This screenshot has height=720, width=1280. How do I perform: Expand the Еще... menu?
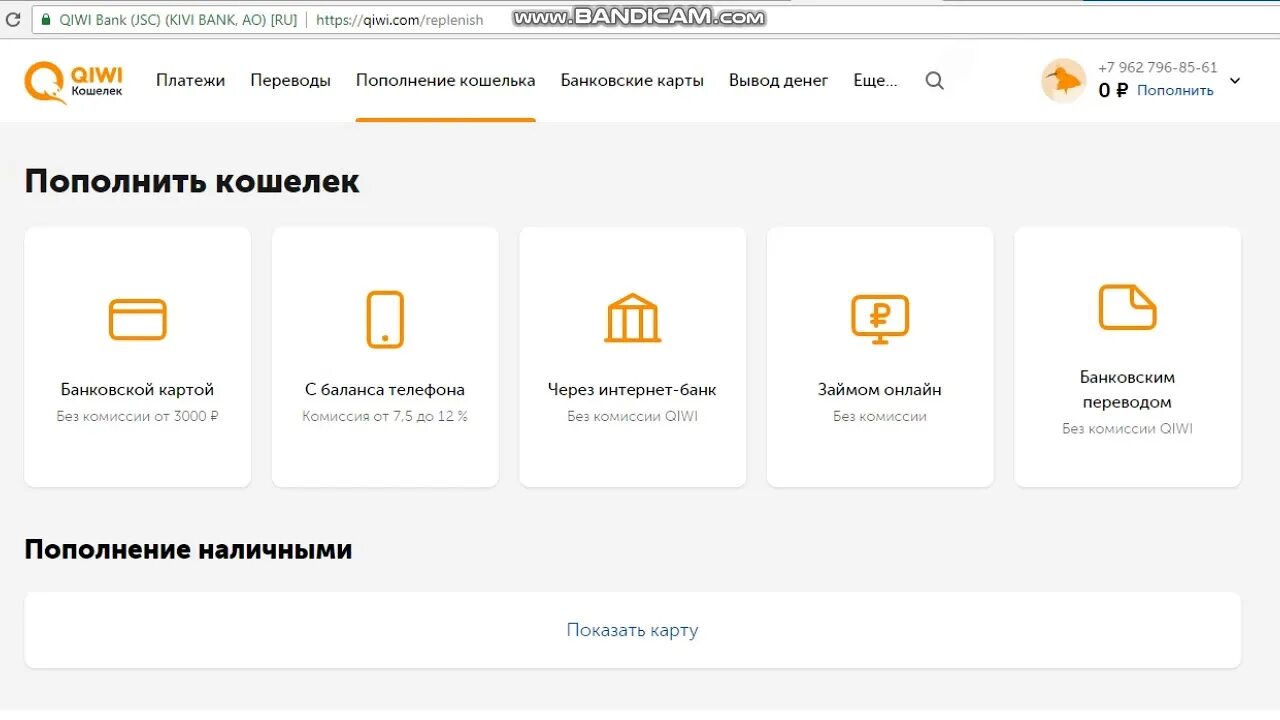click(875, 81)
